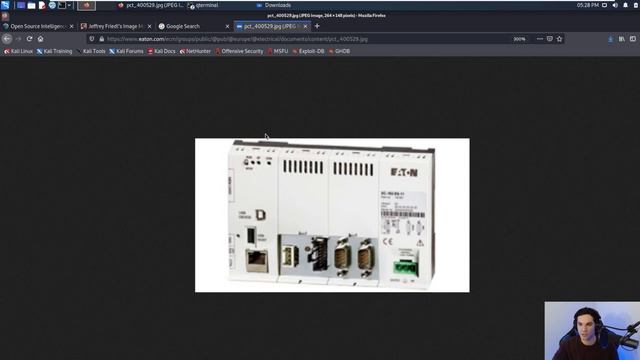Click the Eaton controller product image
This screenshot has width=640, height=360.
click(x=332, y=215)
